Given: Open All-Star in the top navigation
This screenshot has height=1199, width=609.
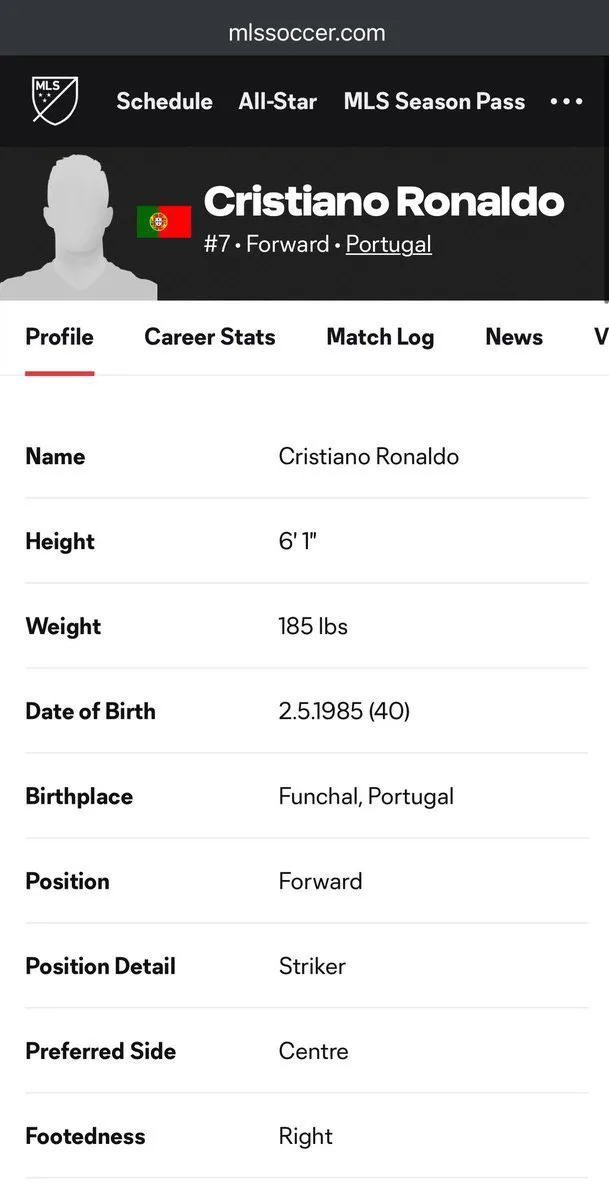Looking at the screenshot, I should point(278,102).
